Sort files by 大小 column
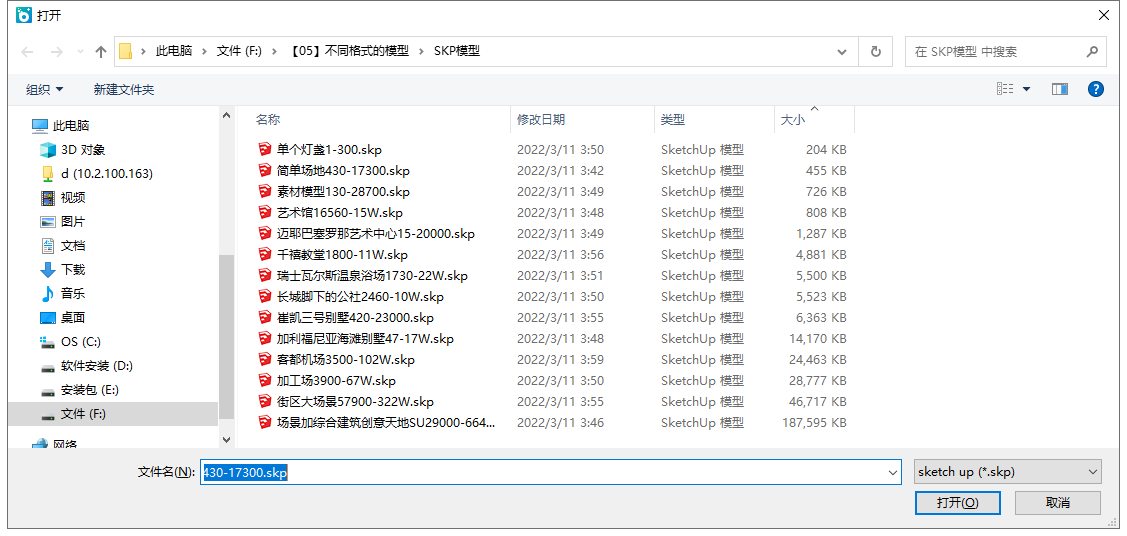 (793, 120)
